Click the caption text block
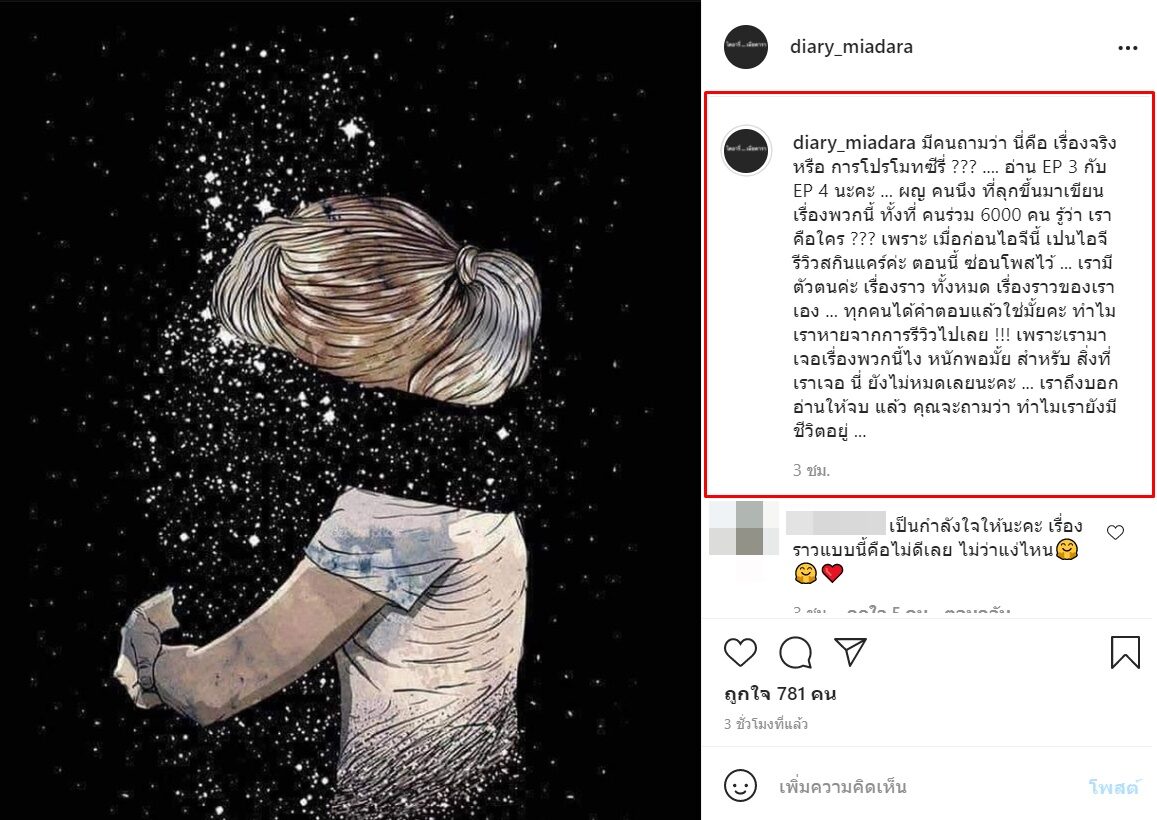Image resolution: width=1157 pixels, height=820 pixels. coord(955,286)
